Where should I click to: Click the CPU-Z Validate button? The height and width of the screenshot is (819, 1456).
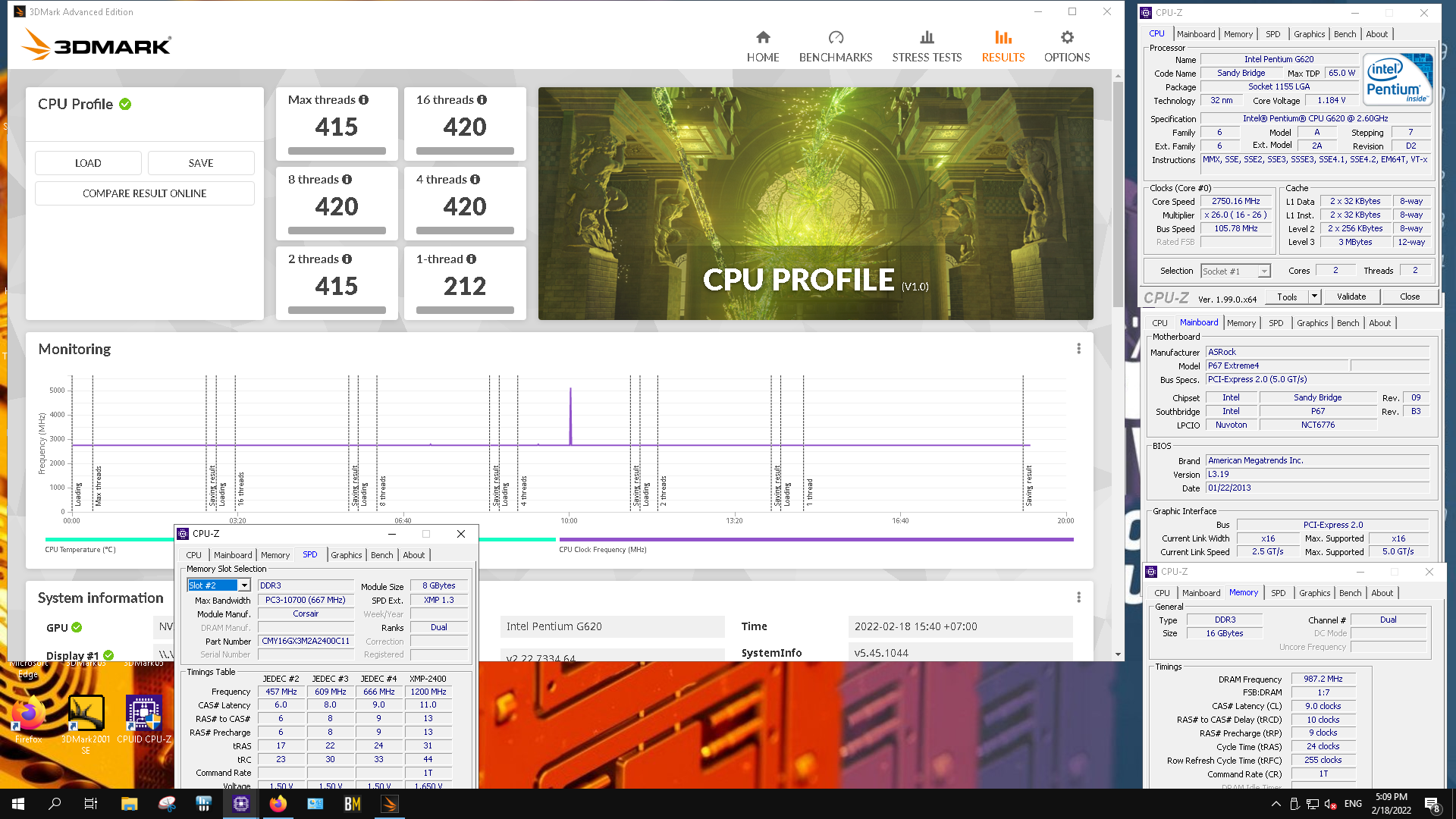[x=1351, y=297]
